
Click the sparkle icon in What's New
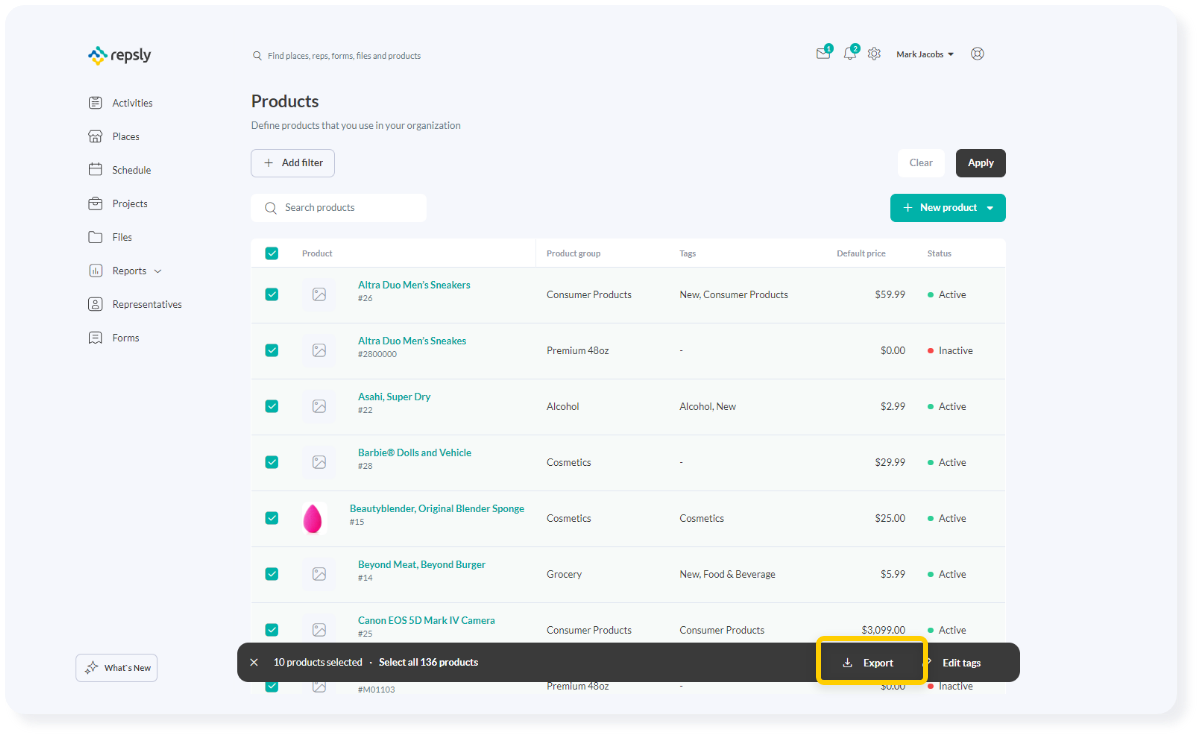tap(91, 668)
